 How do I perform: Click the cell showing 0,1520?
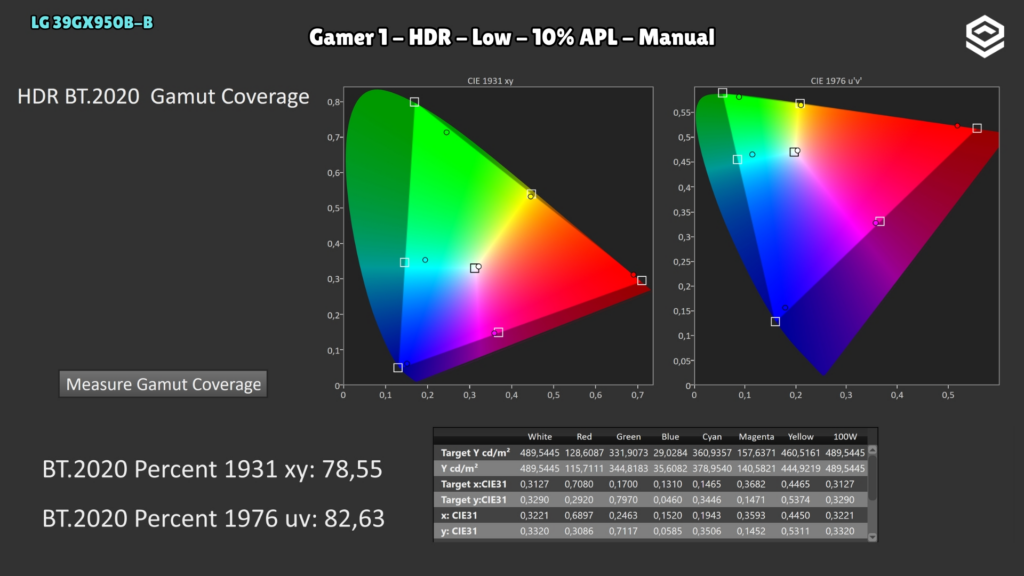[x=666, y=515]
